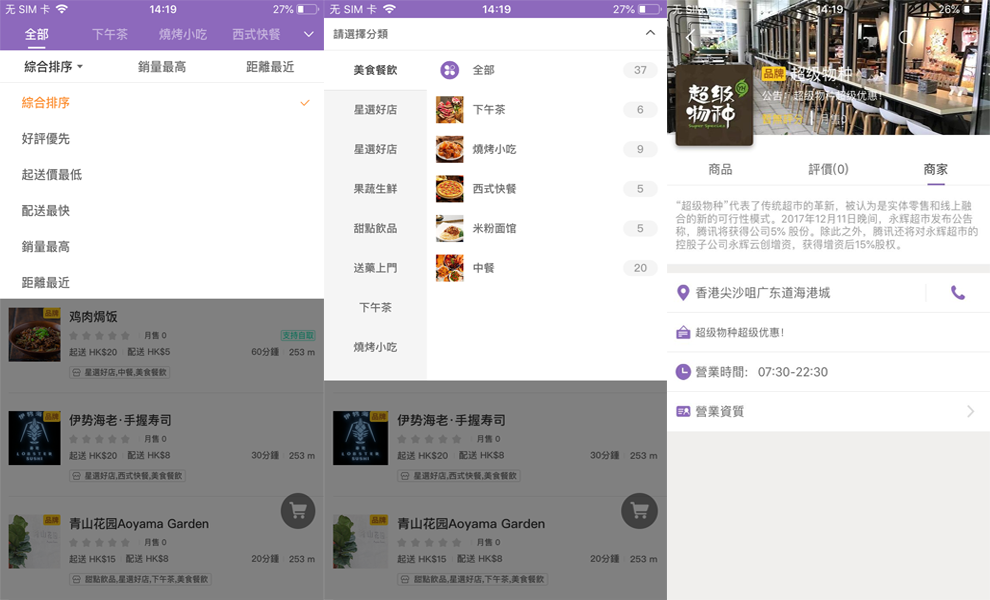This screenshot has width=990, height=600.
Task: Select the 起送價最低 sort option
Action: coord(52,174)
